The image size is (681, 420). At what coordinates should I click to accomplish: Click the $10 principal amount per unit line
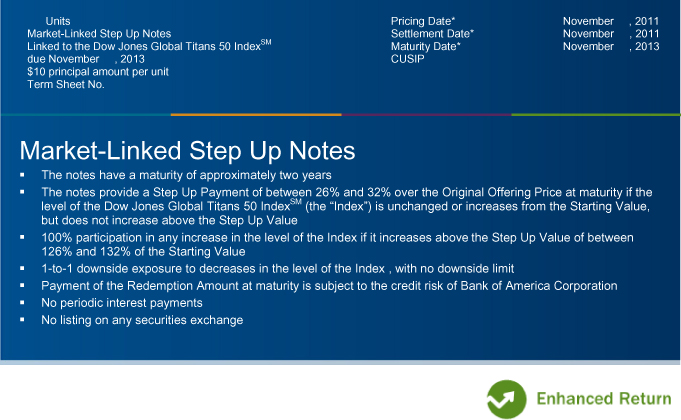[98, 72]
